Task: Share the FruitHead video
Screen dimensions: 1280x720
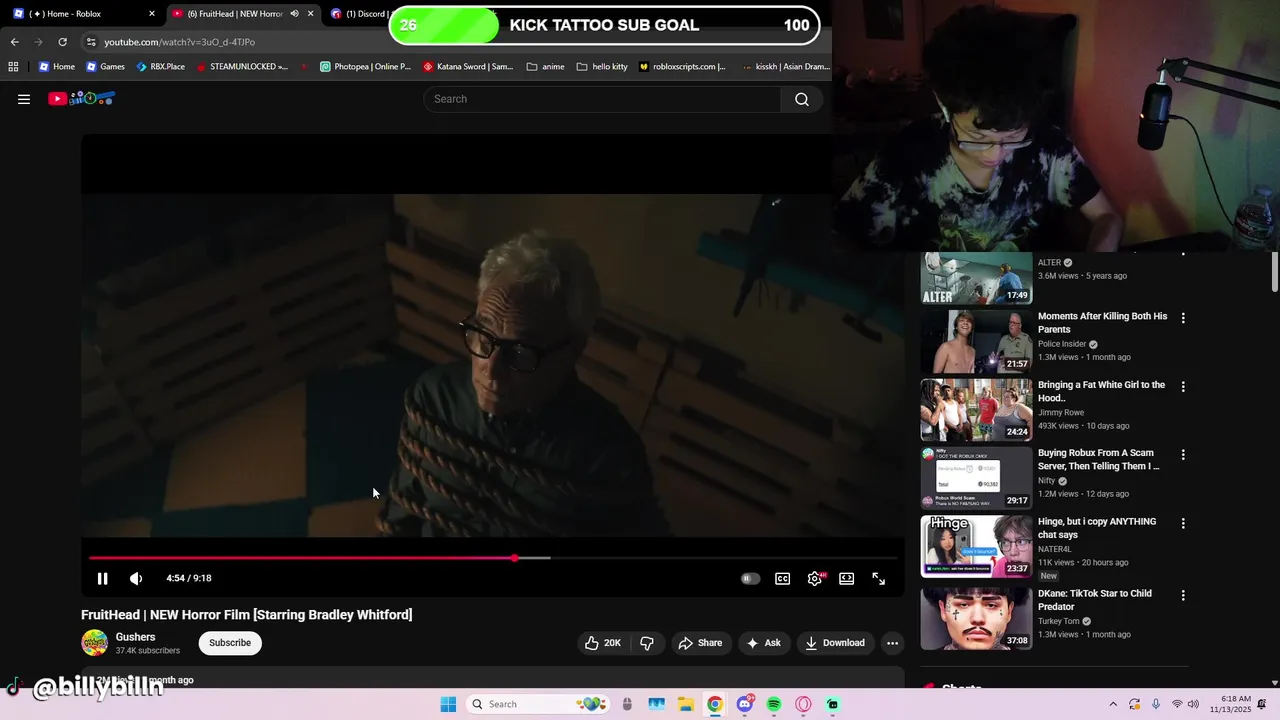Action: (x=700, y=643)
